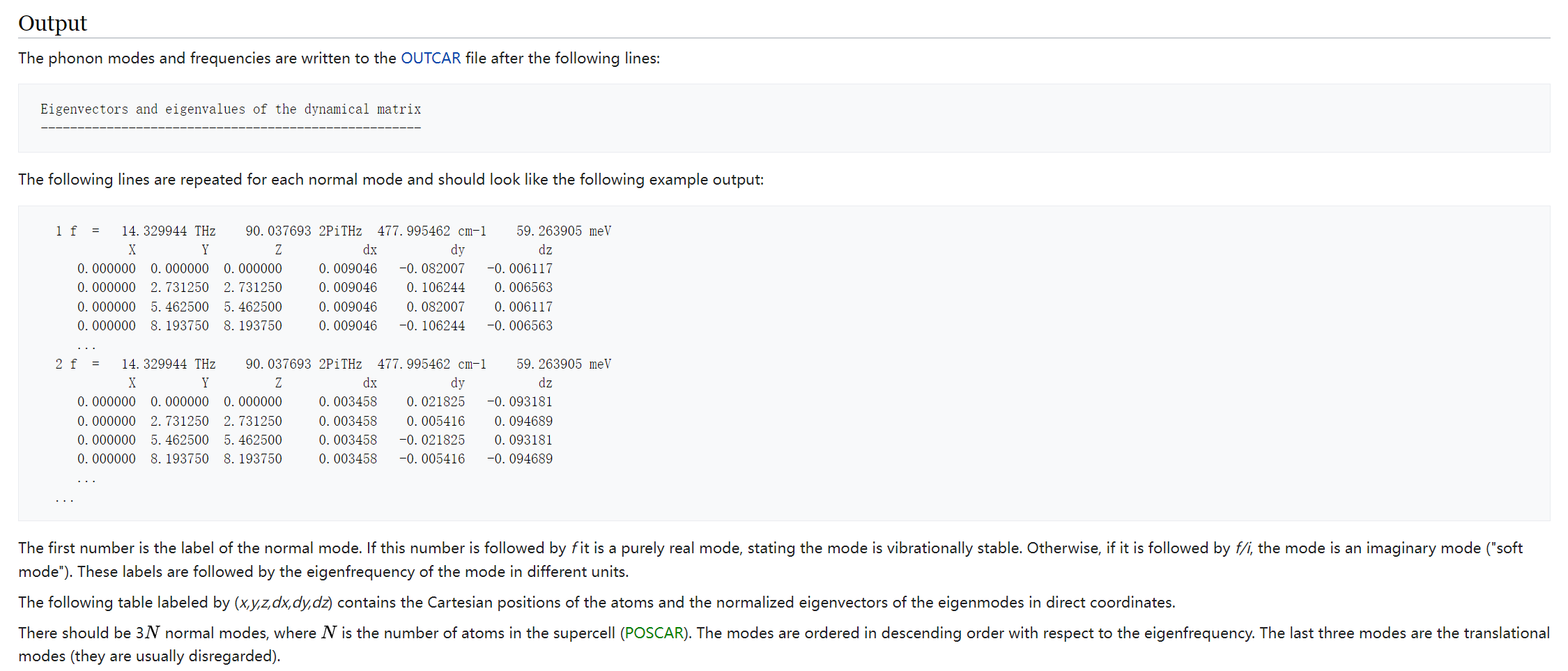Click the 477.995462 cm-1 value in mode 1

tap(432, 231)
